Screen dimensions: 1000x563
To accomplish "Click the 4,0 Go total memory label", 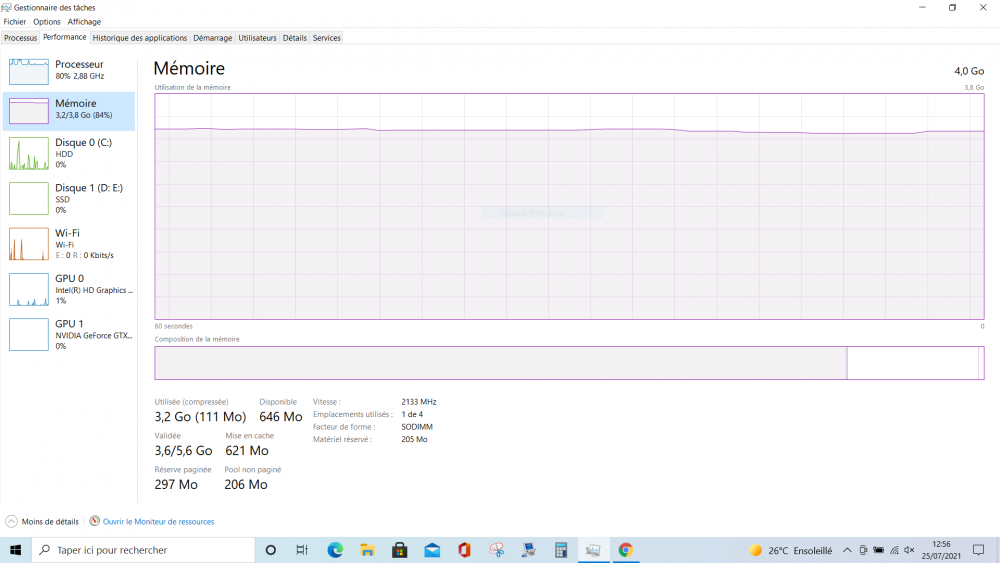I will point(969,71).
